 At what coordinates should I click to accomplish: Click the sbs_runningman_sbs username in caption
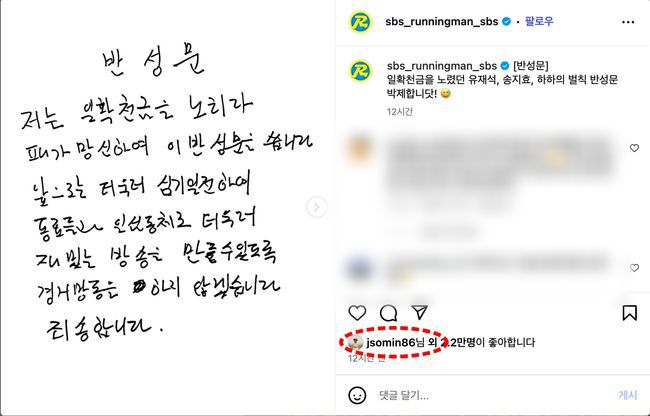coord(441,65)
